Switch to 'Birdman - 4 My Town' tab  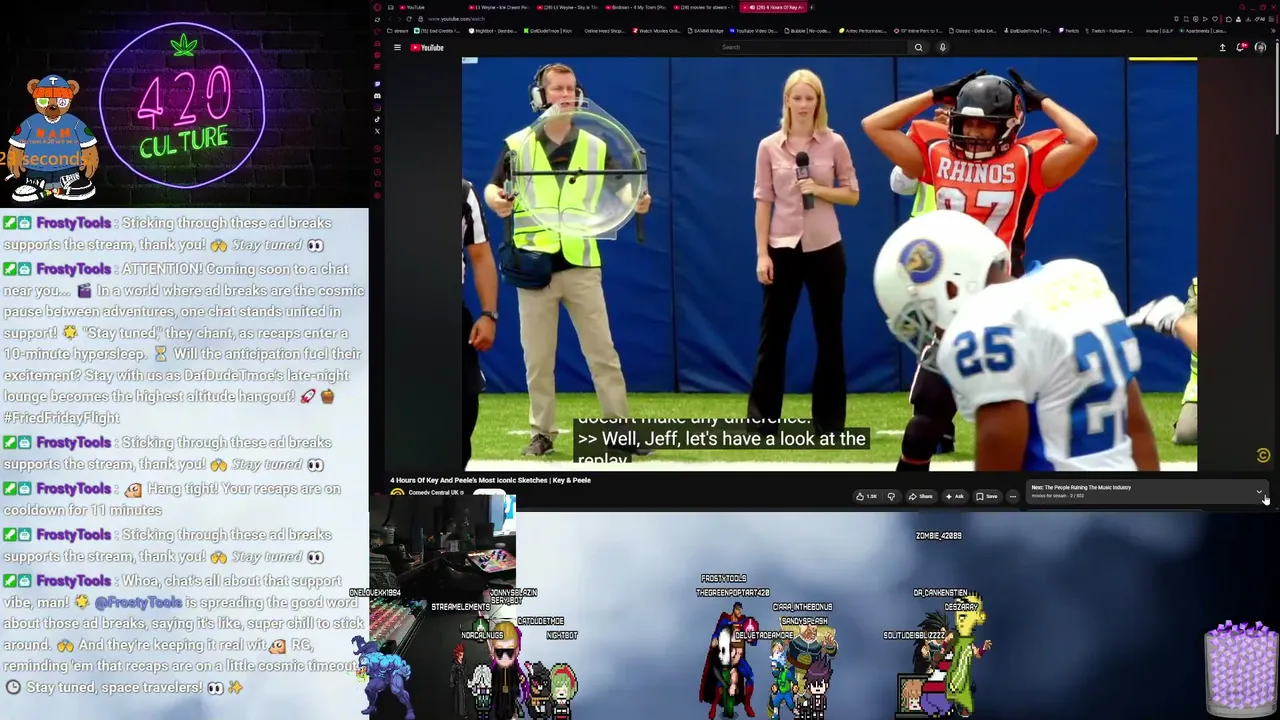636,7
